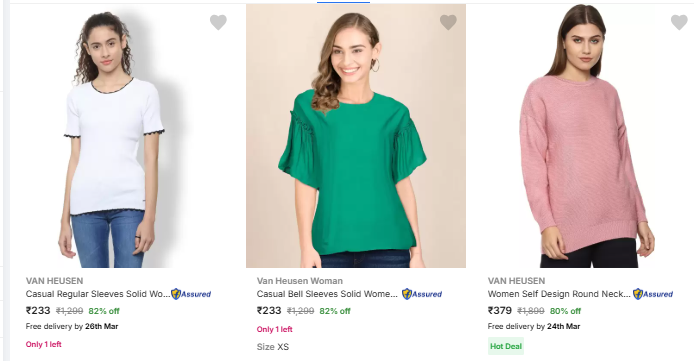Toggle wishlist heart on pink sweater

[x=679, y=22]
